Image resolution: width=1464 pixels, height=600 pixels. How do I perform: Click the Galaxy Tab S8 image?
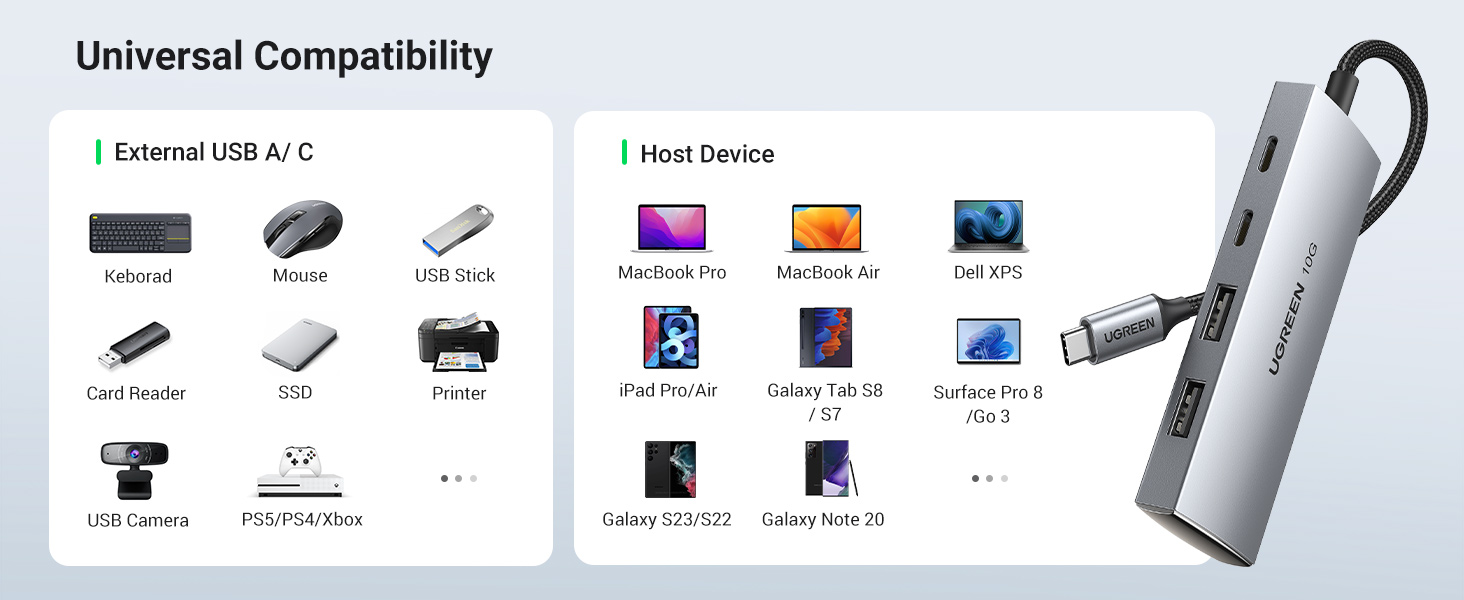[825, 338]
